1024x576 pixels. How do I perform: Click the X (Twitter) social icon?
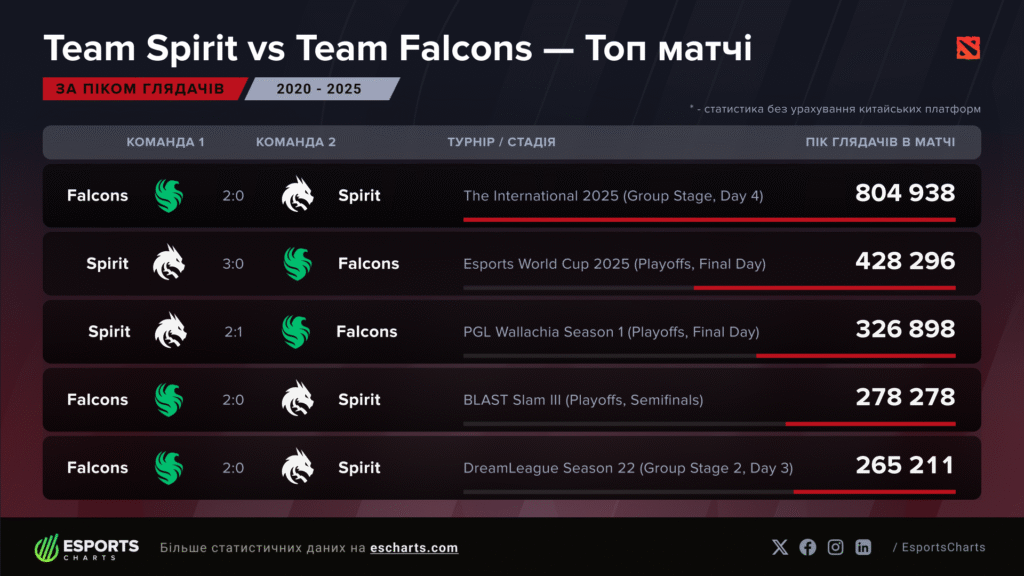[x=781, y=547]
